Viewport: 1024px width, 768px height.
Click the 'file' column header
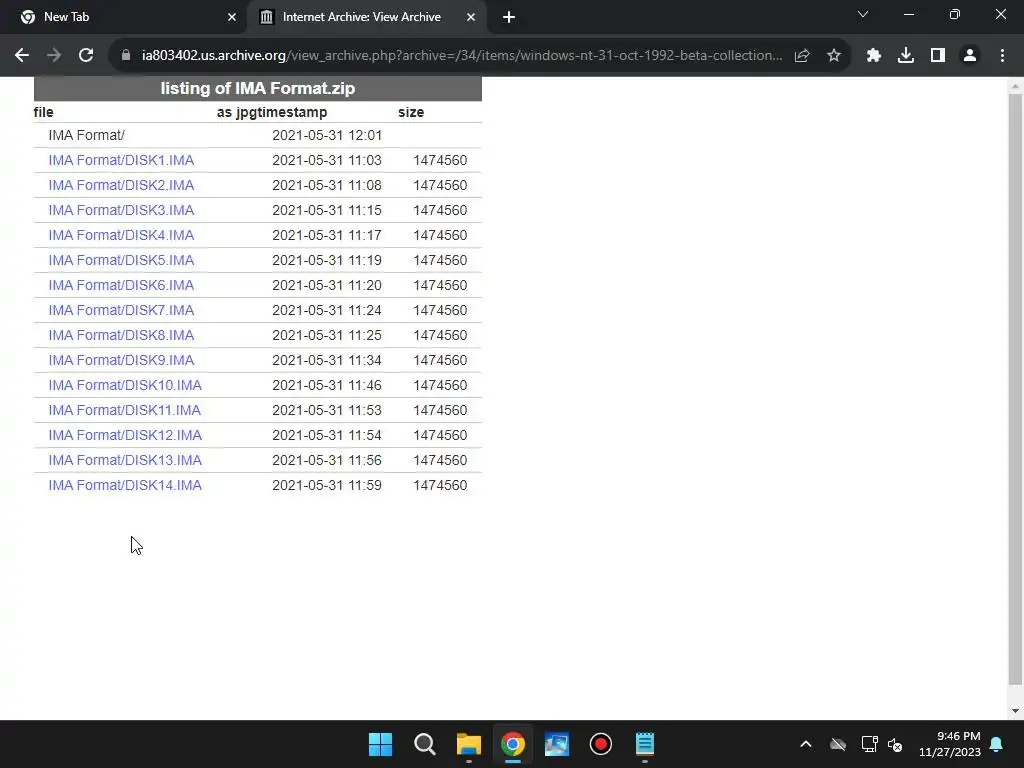(x=43, y=112)
